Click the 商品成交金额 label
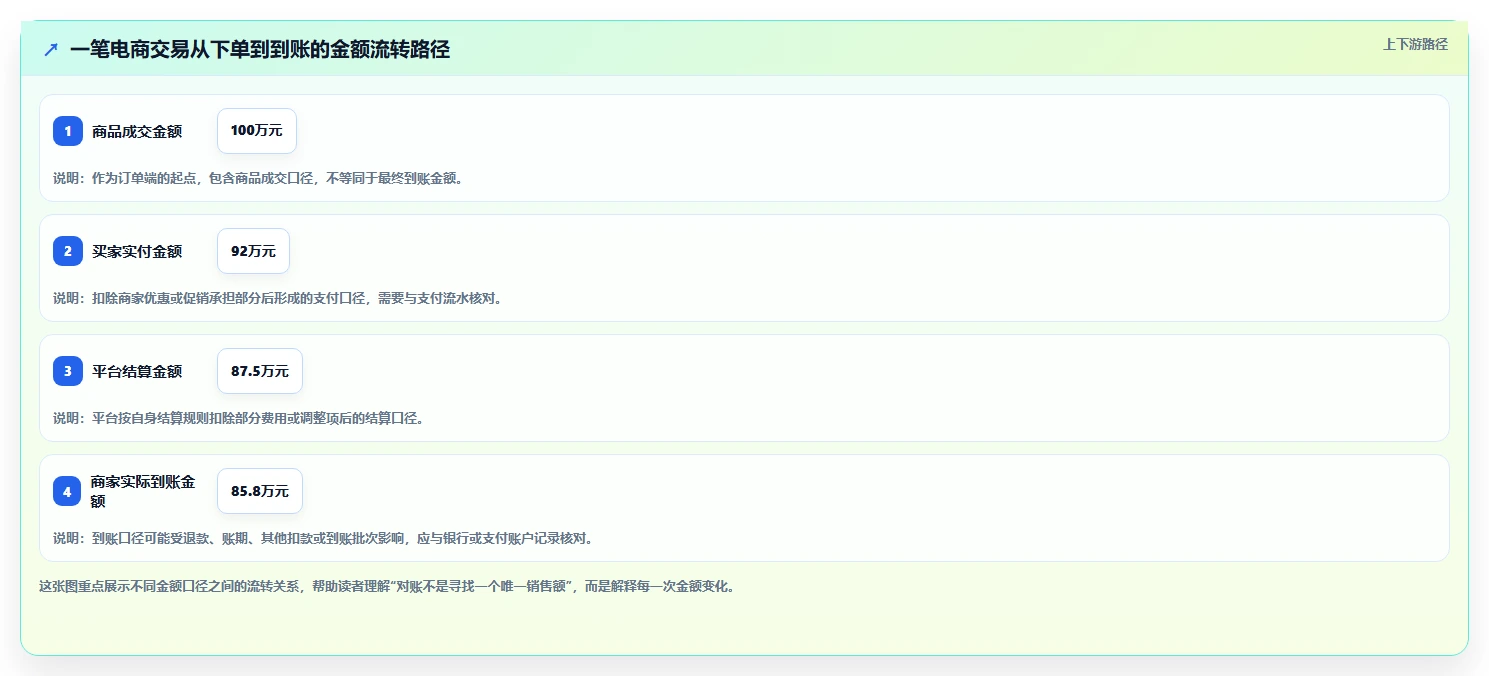 pyautogui.click(x=137, y=131)
